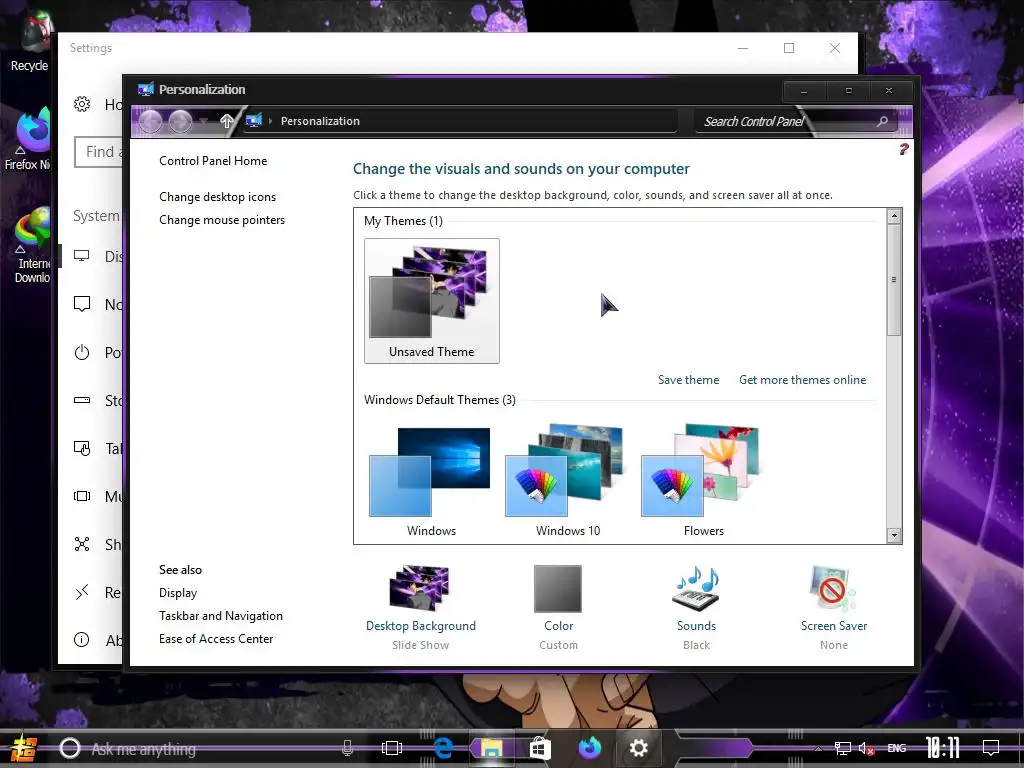Open Display under See also

[x=178, y=593]
